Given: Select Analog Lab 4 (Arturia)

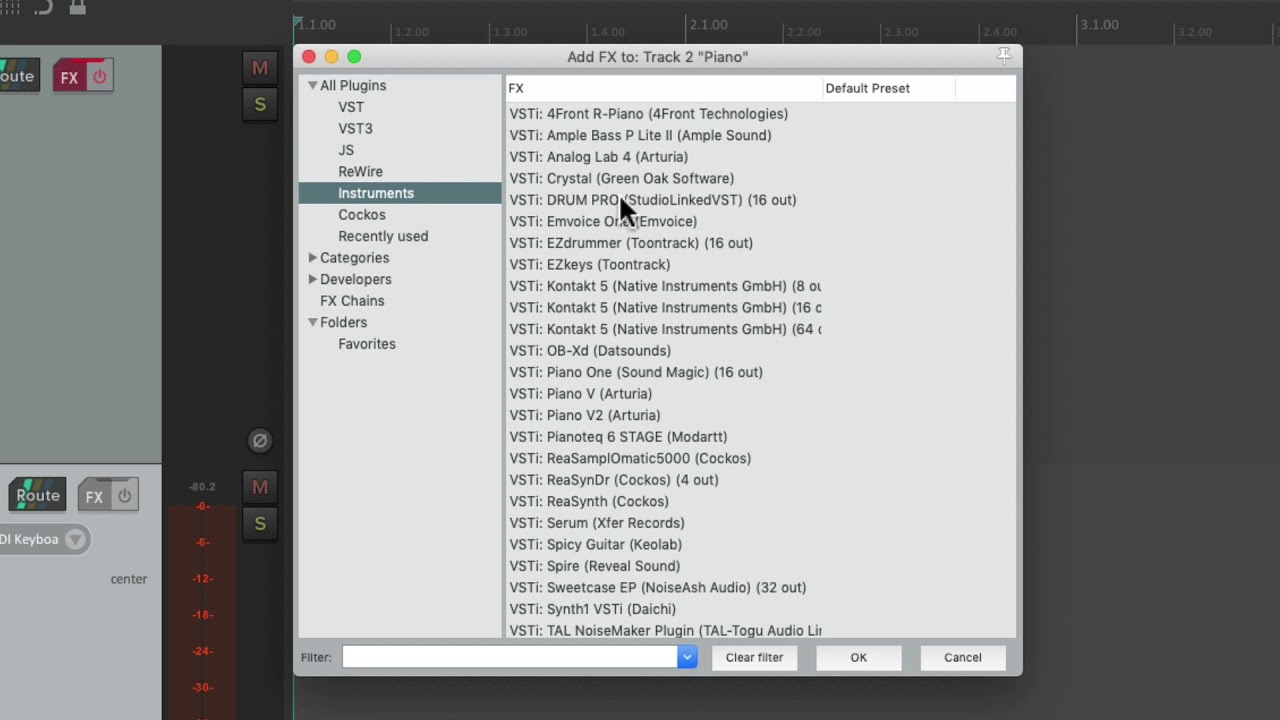Looking at the screenshot, I should pos(599,157).
